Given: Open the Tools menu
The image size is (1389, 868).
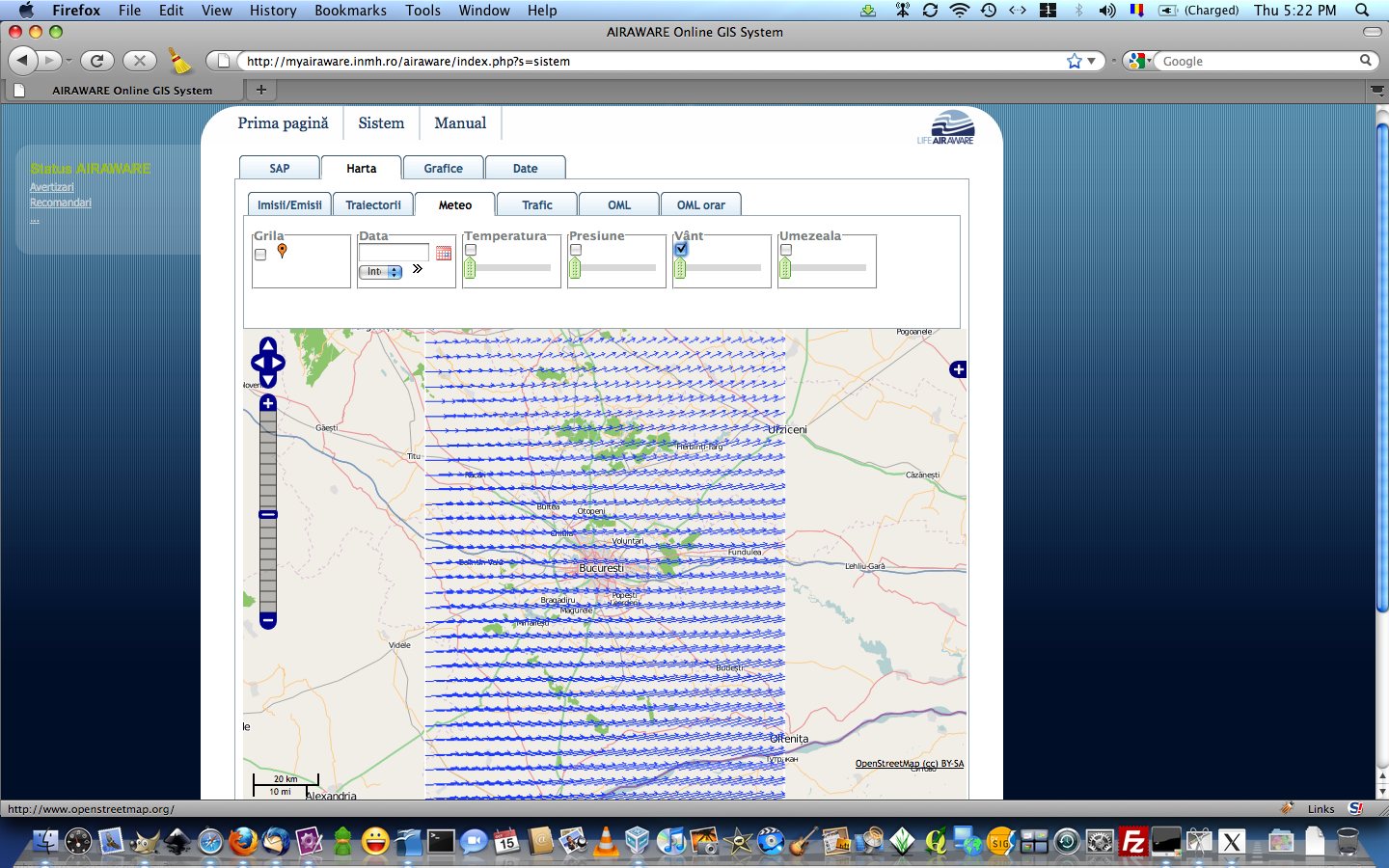Looking at the screenshot, I should pos(422,10).
